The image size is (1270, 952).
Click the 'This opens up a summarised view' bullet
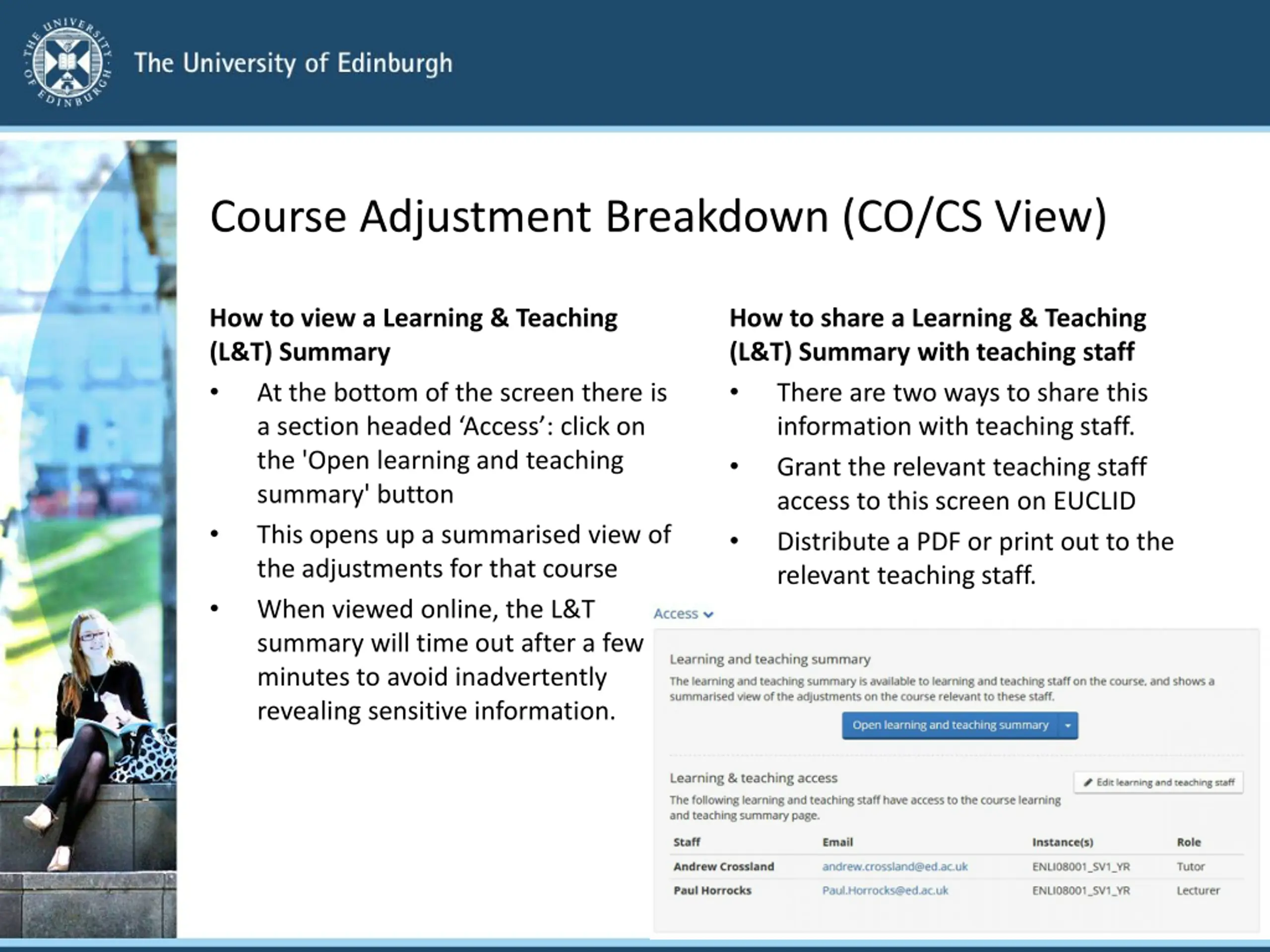click(464, 551)
